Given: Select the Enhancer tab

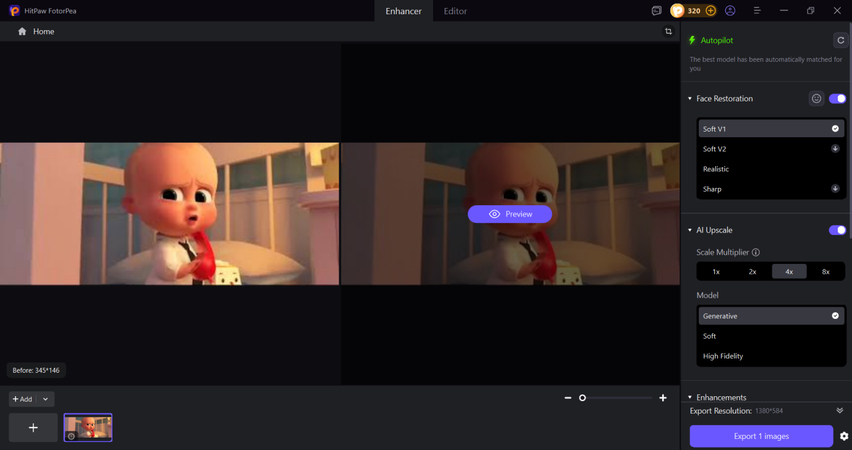Looking at the screenshot, I should (x=403, y=11).
